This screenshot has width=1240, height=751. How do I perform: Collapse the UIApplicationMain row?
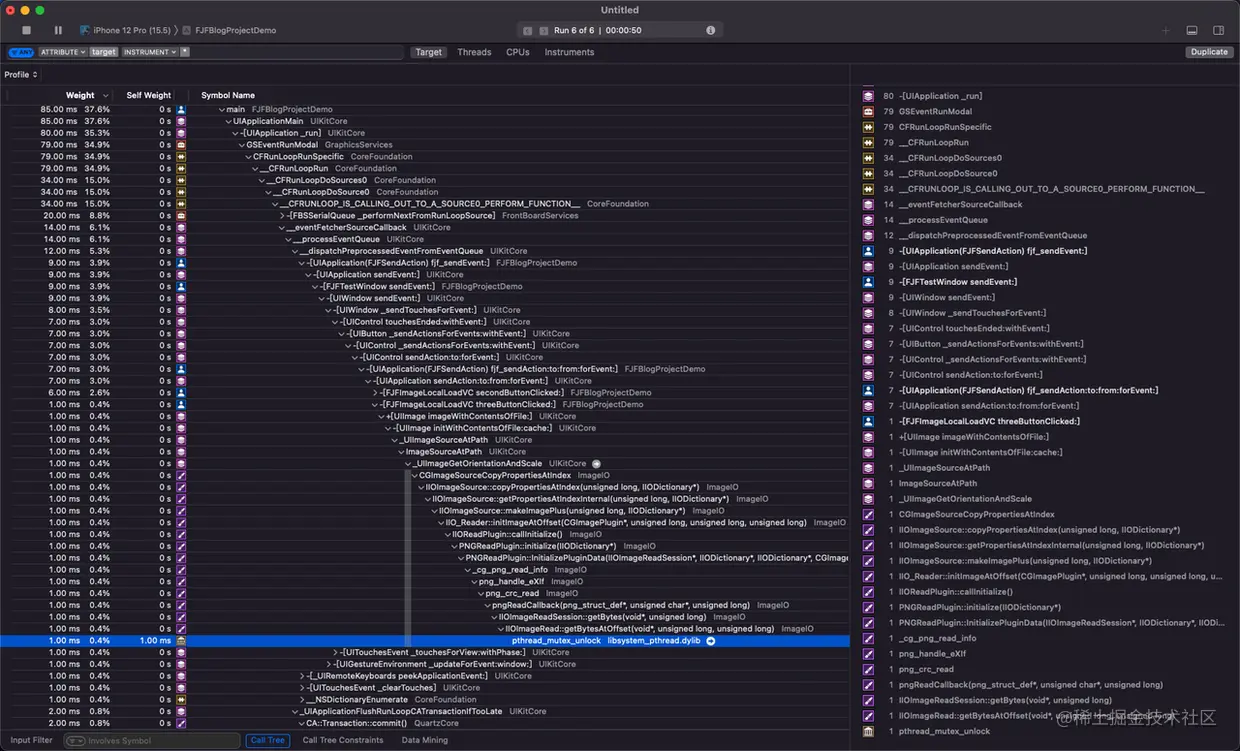(x=228, y=121)
